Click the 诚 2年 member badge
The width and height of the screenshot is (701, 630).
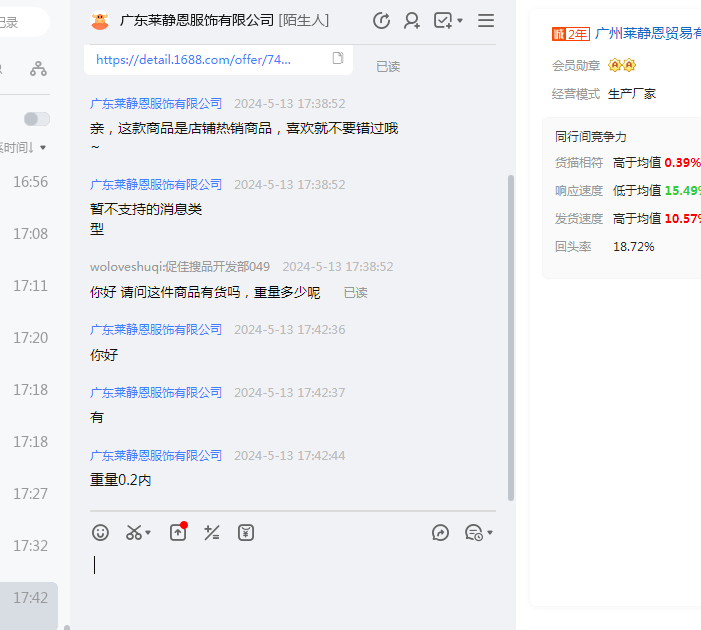571,34
